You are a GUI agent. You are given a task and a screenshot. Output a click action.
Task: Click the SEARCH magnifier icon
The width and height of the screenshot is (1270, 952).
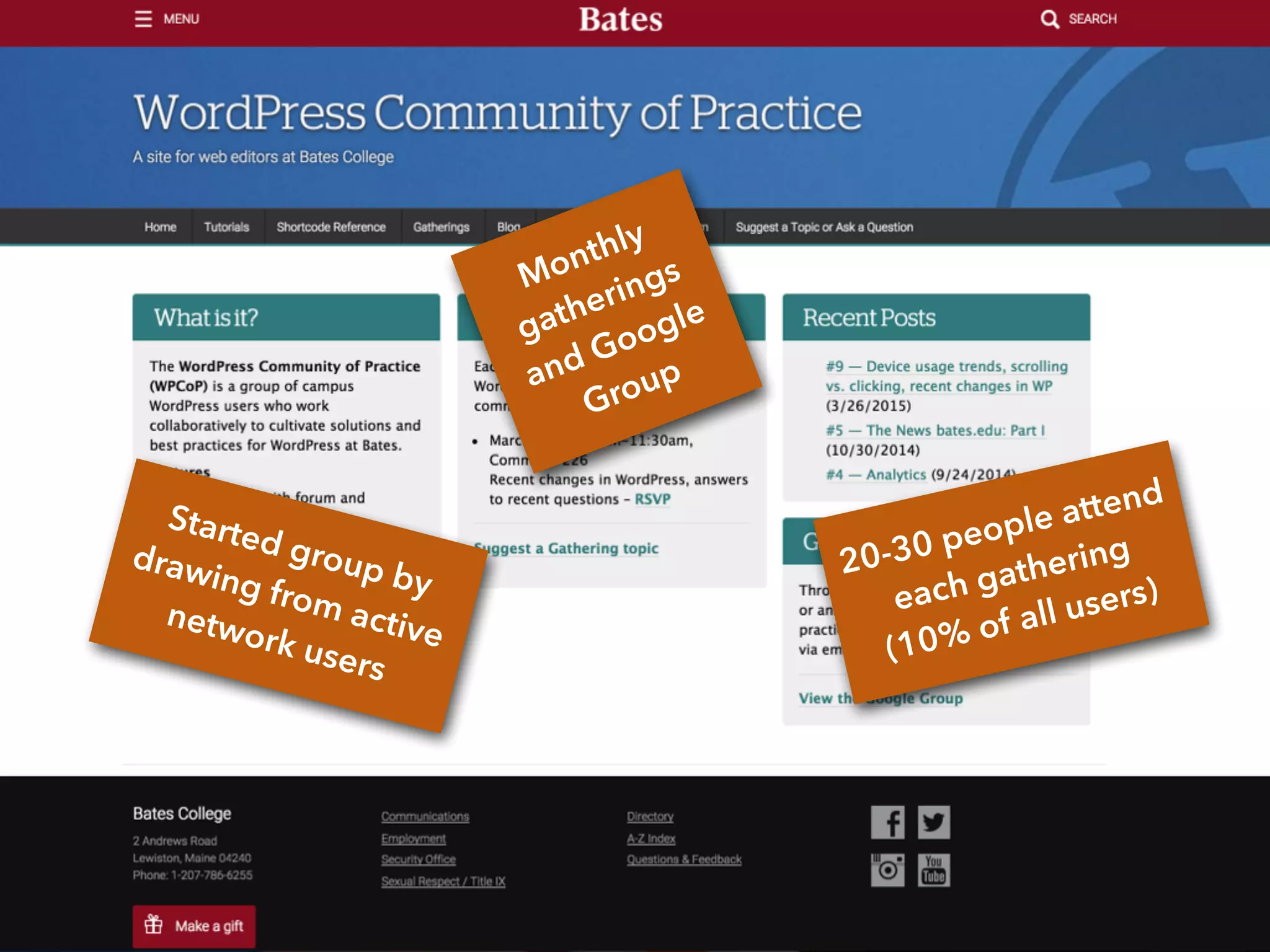point(1049,19)
